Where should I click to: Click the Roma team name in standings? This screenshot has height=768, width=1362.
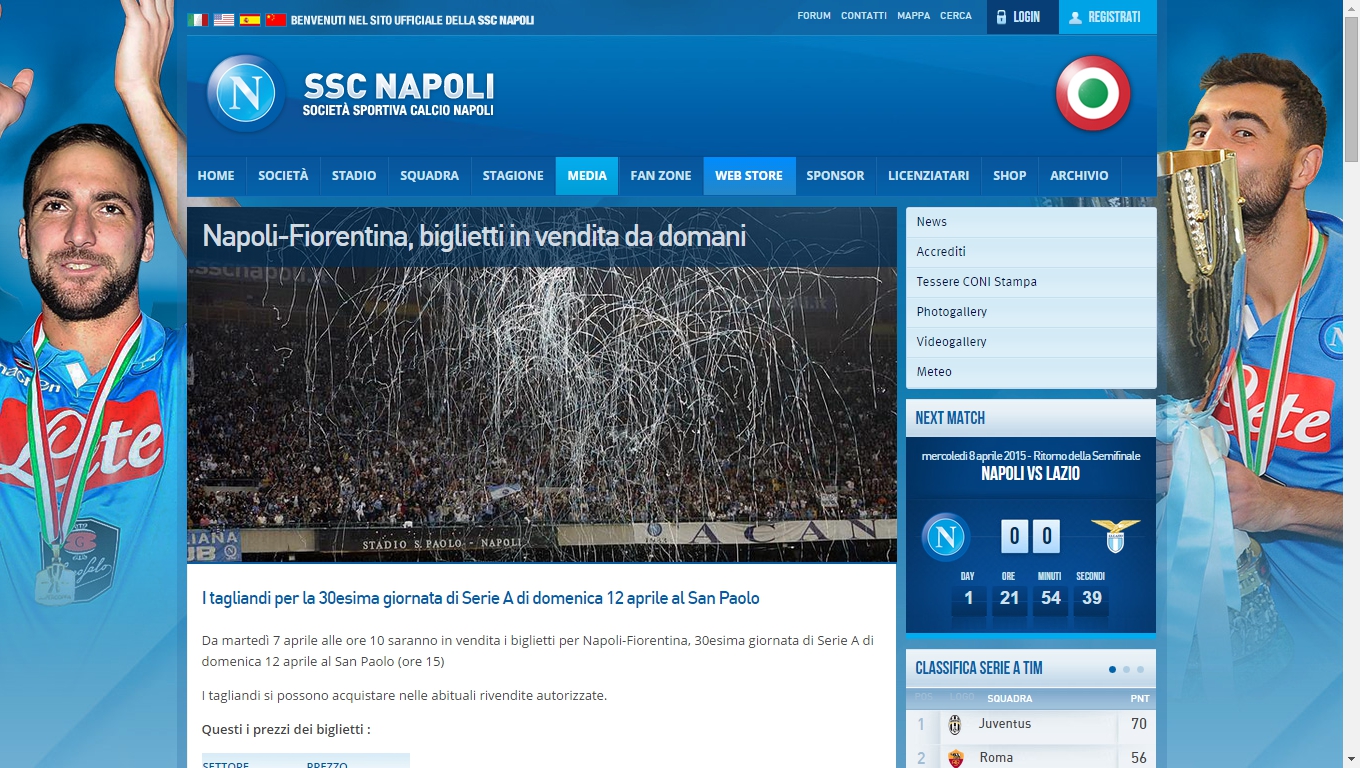pyautogui.click(x=996, y=758)
